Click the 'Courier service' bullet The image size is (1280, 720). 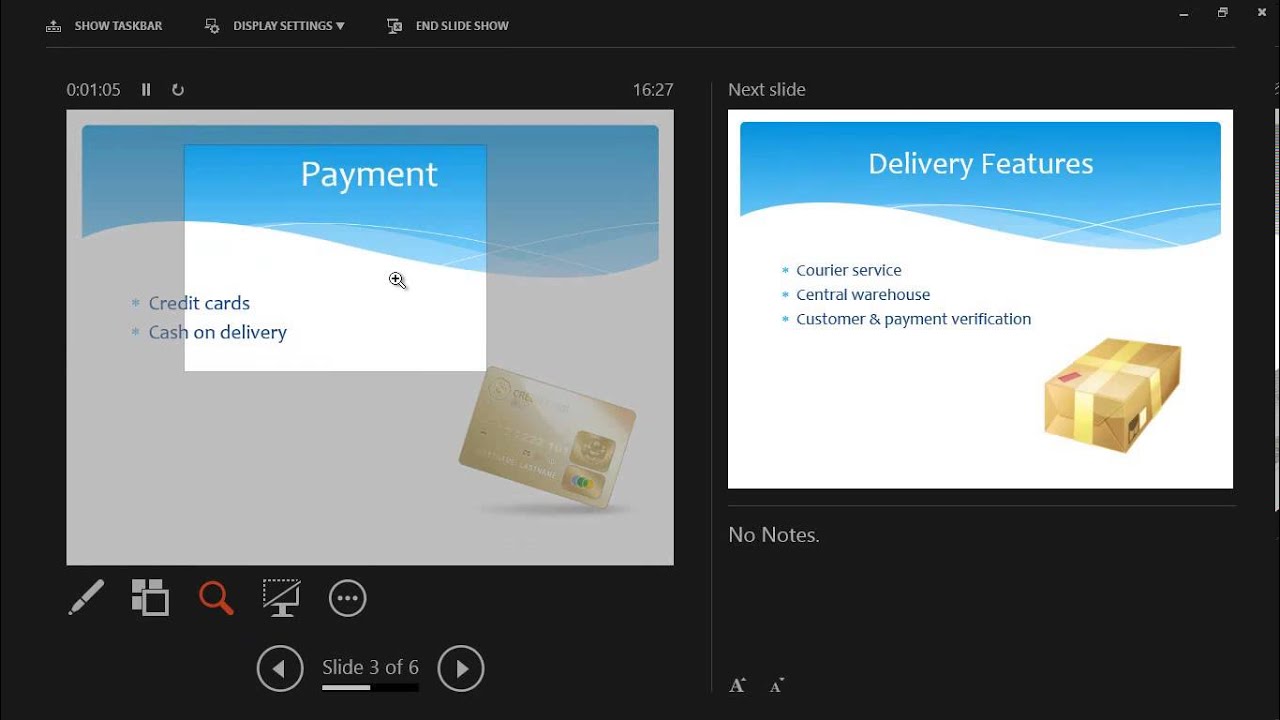849,270
